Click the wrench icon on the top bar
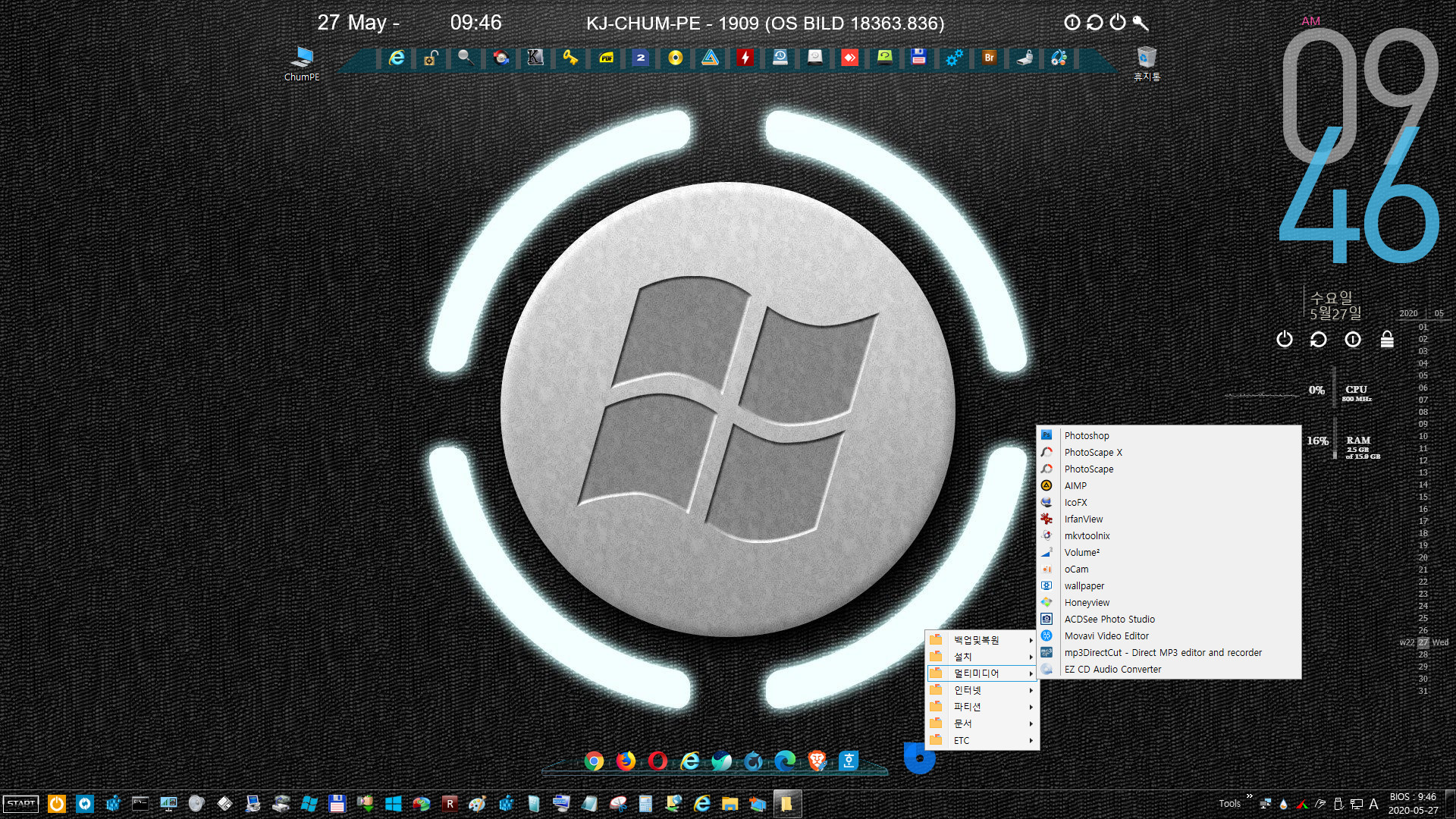Viewport: 1456px width, 819px height. click(1140, 23)
